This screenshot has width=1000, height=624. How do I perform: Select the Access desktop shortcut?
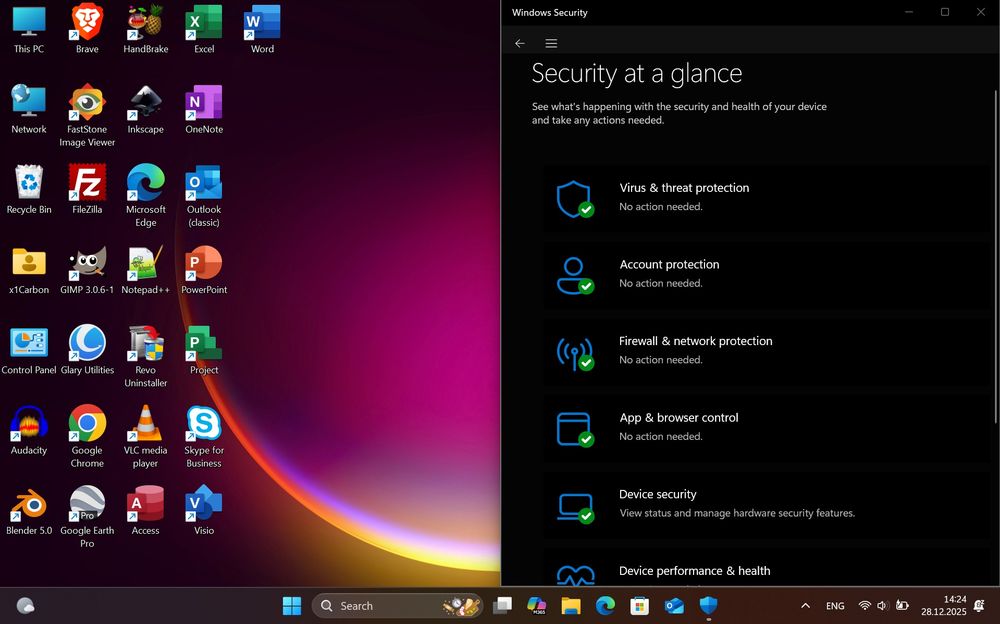(x=145, y=511)
